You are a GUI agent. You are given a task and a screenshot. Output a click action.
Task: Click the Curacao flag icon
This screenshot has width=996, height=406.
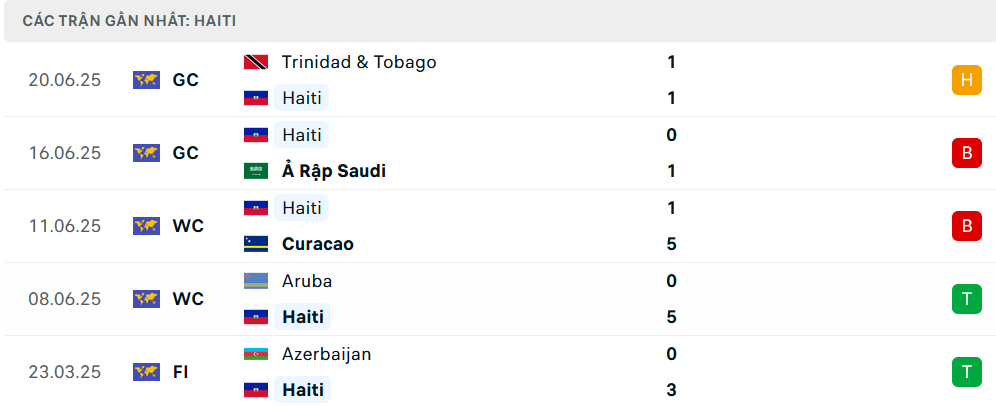point(256,244)
